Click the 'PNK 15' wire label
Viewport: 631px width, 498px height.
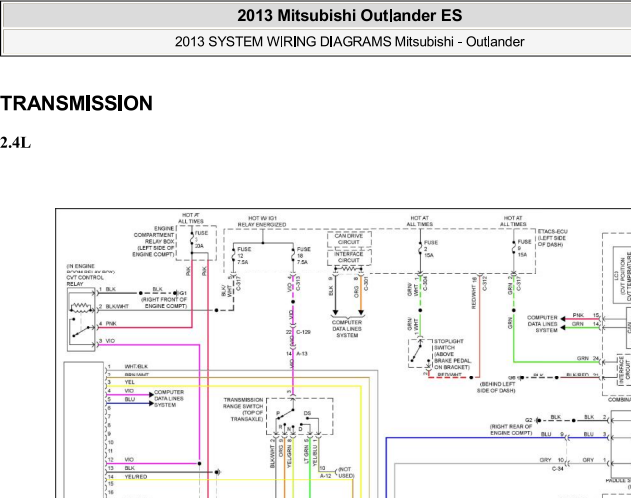point(586,315)
